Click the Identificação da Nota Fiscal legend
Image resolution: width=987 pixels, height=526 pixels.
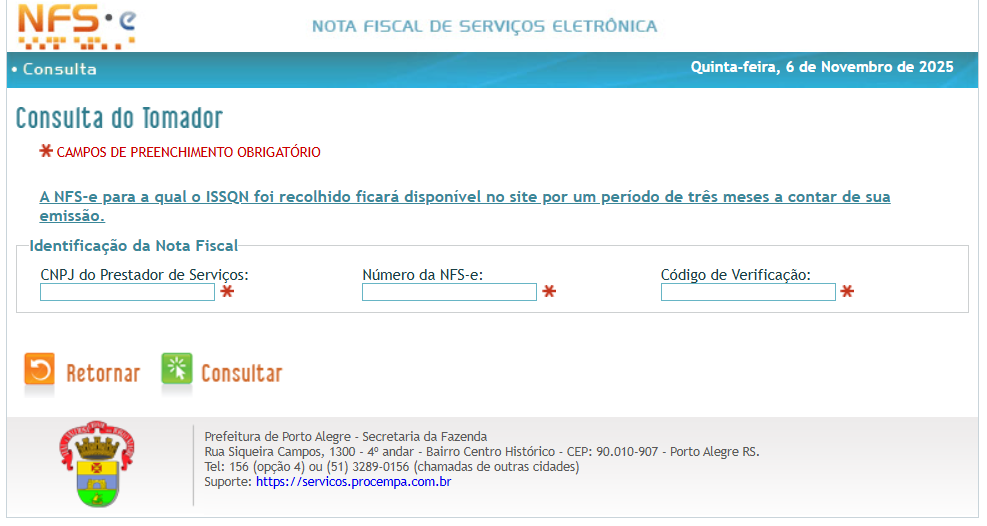point(133,246)
